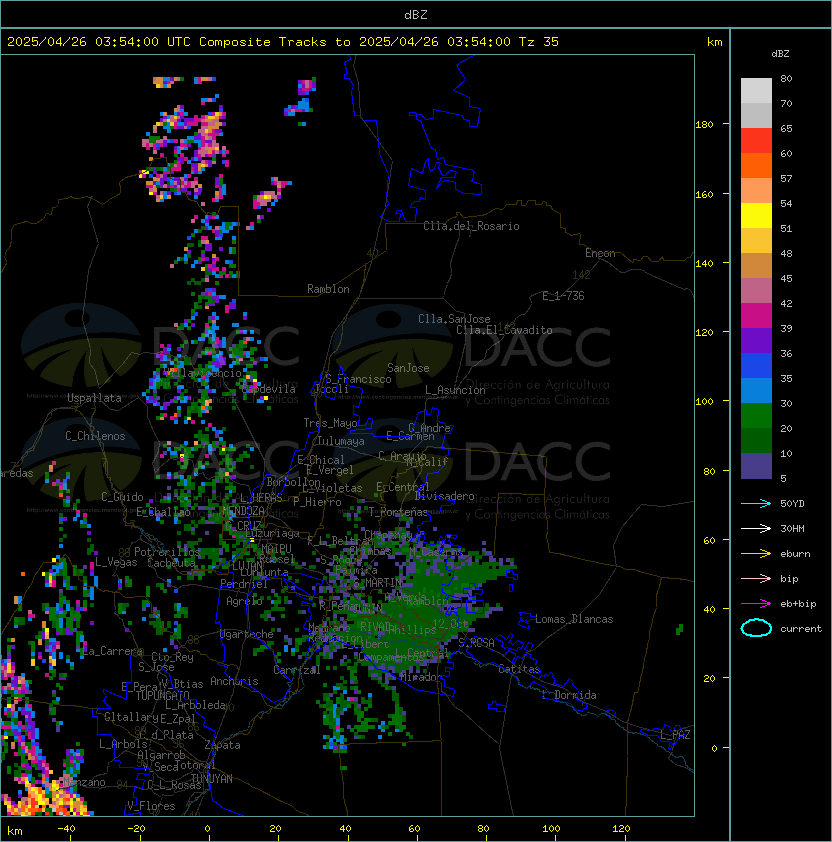Click the 'dBZ' heading above the color legend
The width and height of the screenshot is (832, 842).
click(780, 54)
